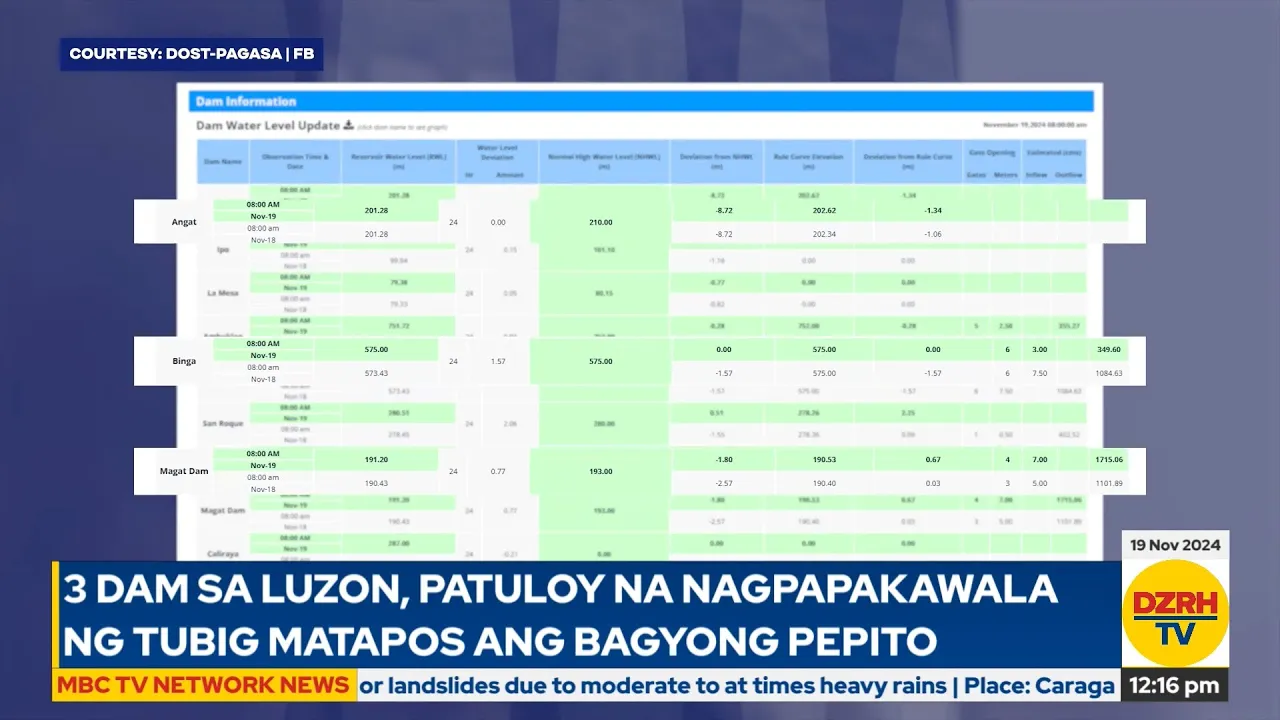Viewport: 1280px width, 720px height.
Task: Open the Ipo dam name link
Action: point(223,250)
